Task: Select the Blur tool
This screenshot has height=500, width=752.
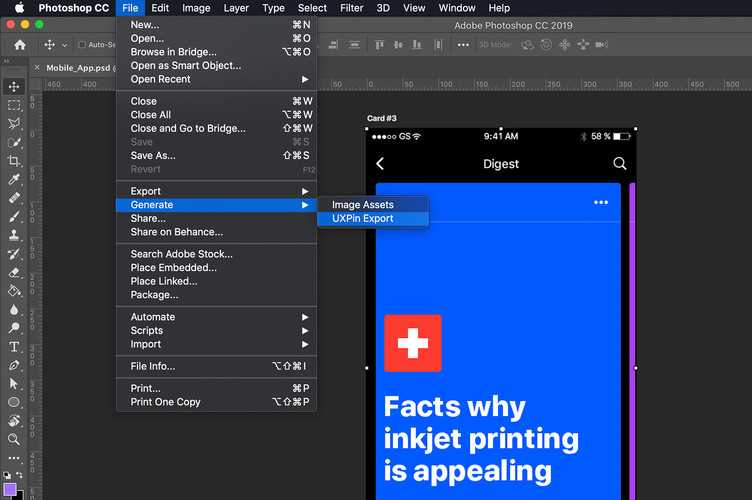Action: point(14,309)
